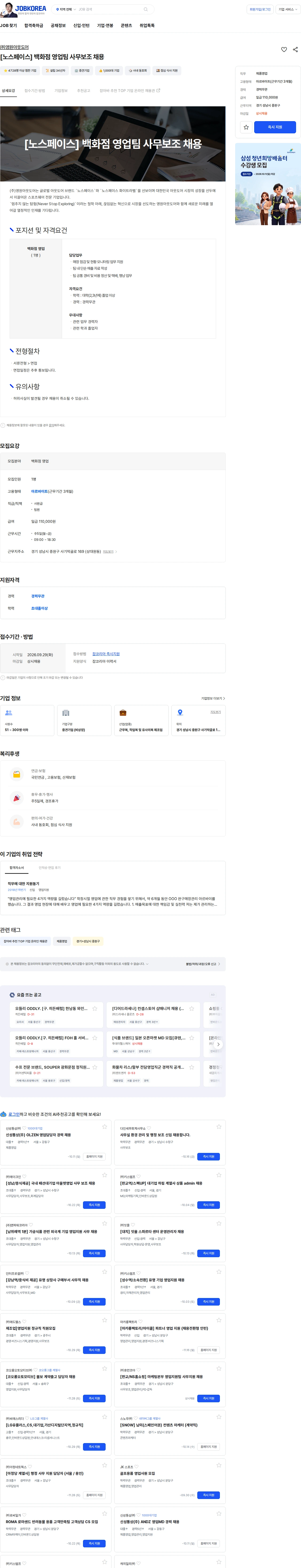
Task: Star the 오들리 ODDLY 한남동 trending card
Action: click(95, 1009)
